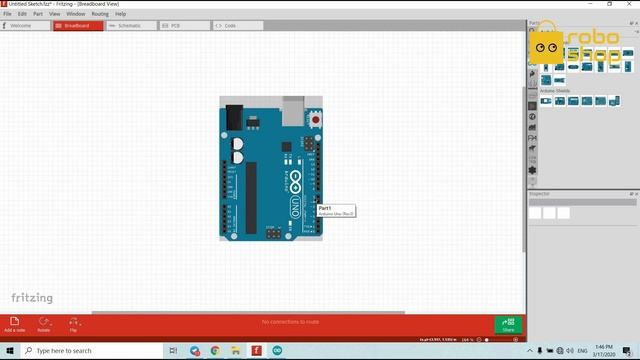The height and width of the screenshot is (360, 640).
Task: Open the notifications center icon
Action: coord(627,351)
